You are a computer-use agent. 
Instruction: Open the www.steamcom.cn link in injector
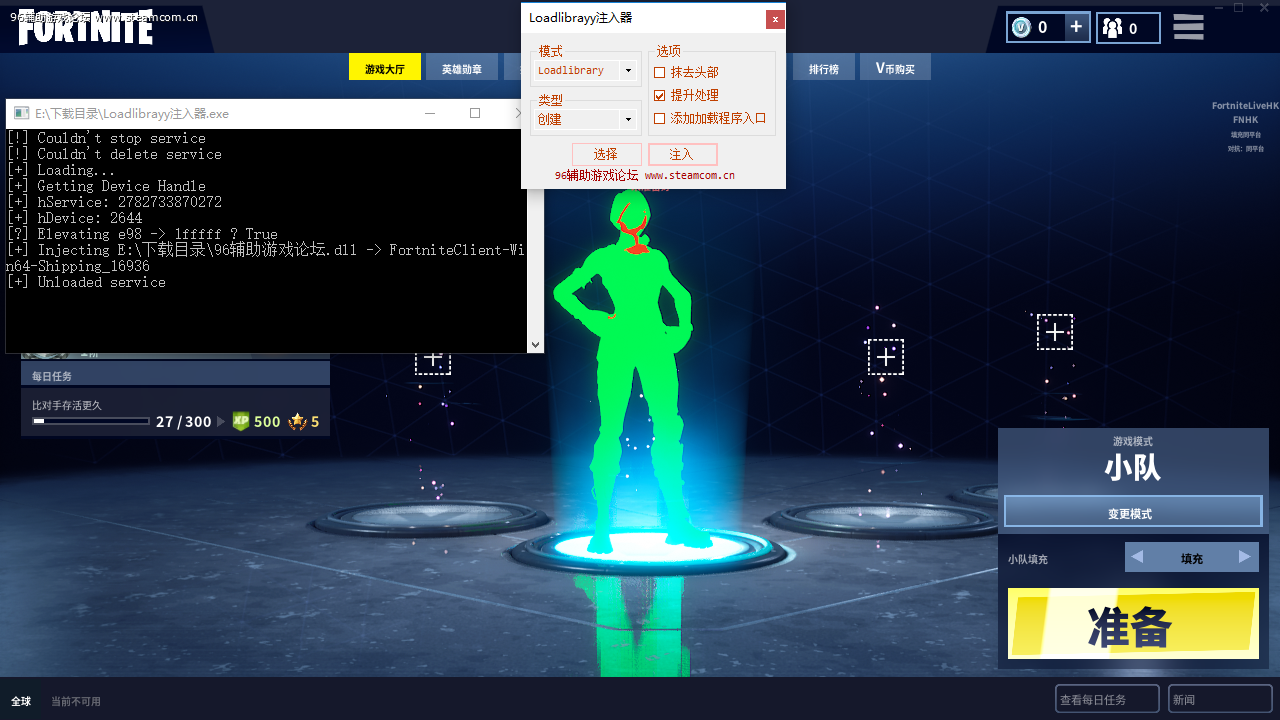pyautogui.click(x=690, y=175)
